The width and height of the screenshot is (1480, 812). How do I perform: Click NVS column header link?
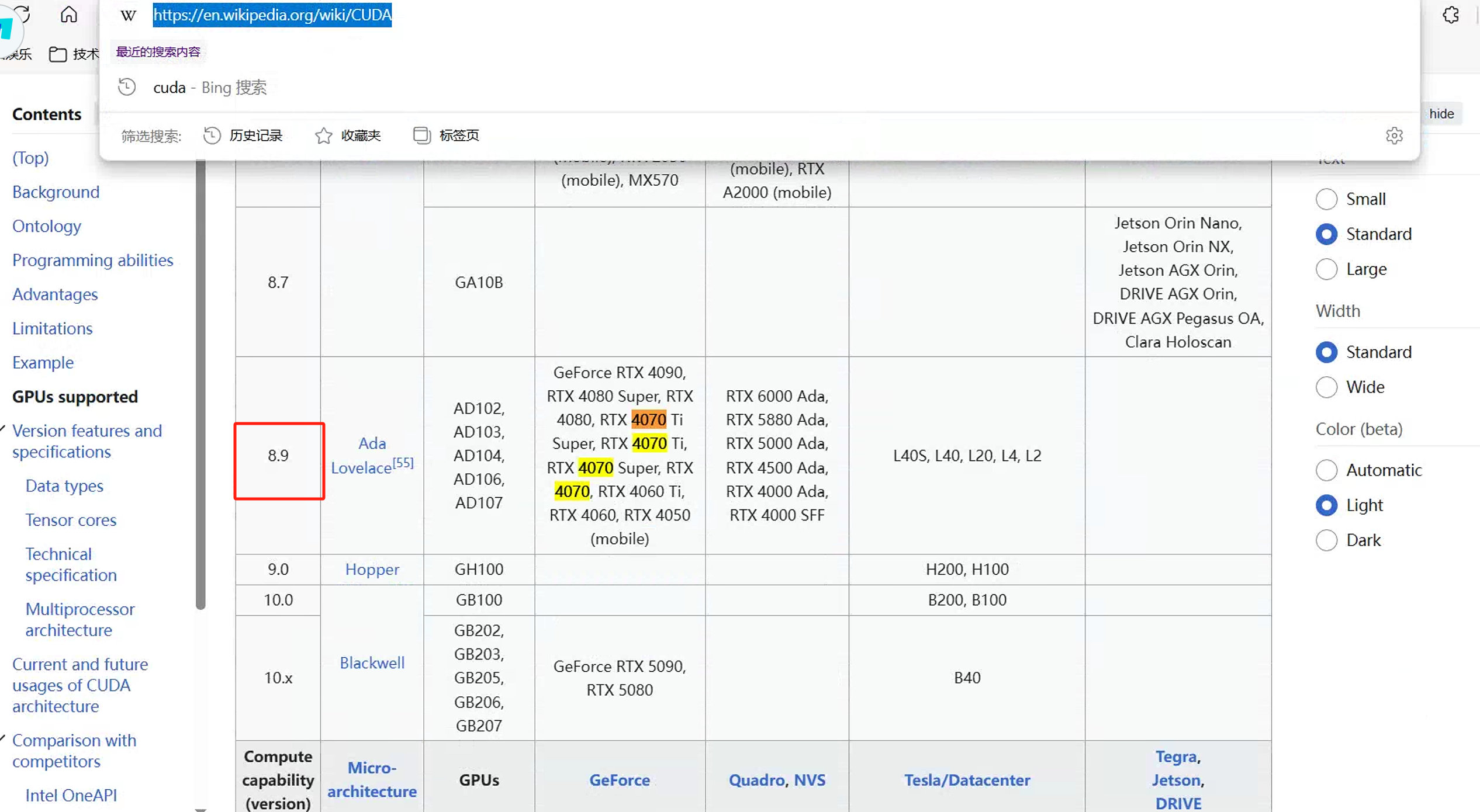[810, 780]
